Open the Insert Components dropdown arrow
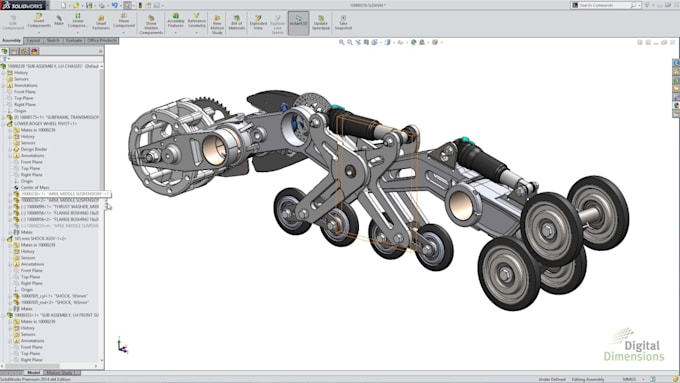 click(x=39, y=33)
